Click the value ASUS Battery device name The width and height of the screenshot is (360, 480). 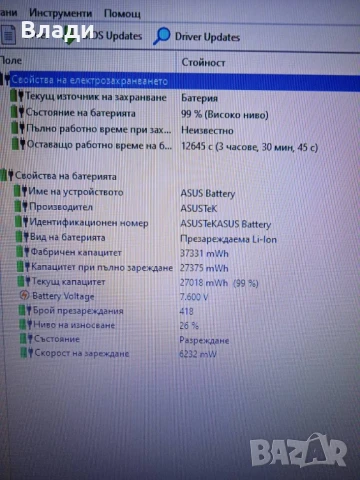(x=208, y=193)
